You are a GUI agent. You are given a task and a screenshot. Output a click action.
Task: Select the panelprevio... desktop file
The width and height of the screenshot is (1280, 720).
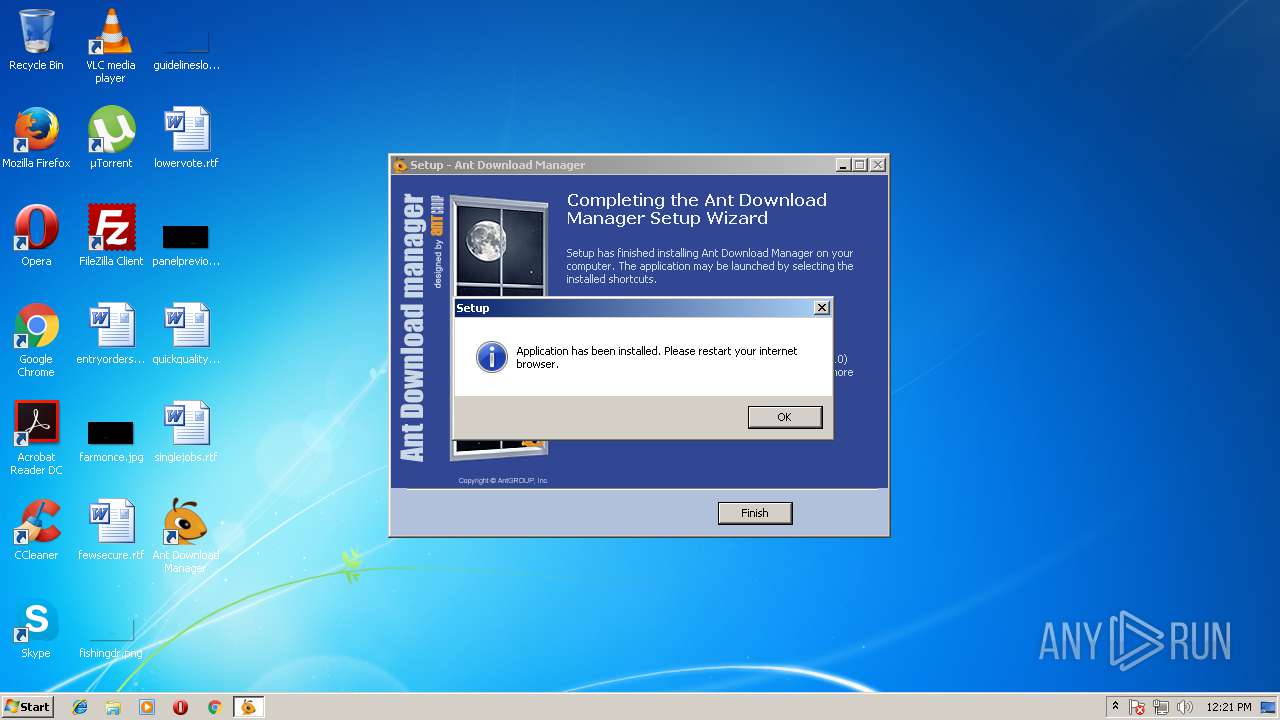pos(186,246)
